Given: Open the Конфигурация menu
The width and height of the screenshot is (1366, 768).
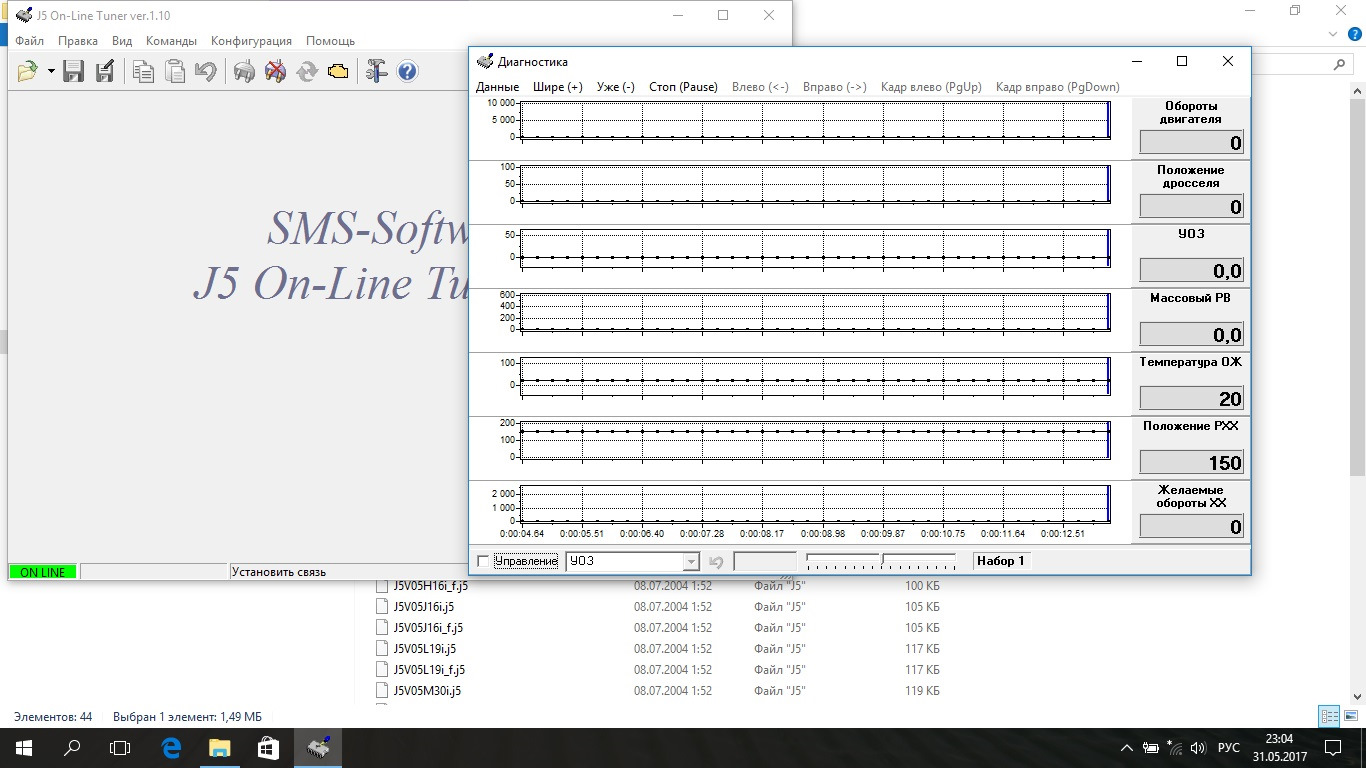Looking at the screenshot, I should tap(251, 41).
